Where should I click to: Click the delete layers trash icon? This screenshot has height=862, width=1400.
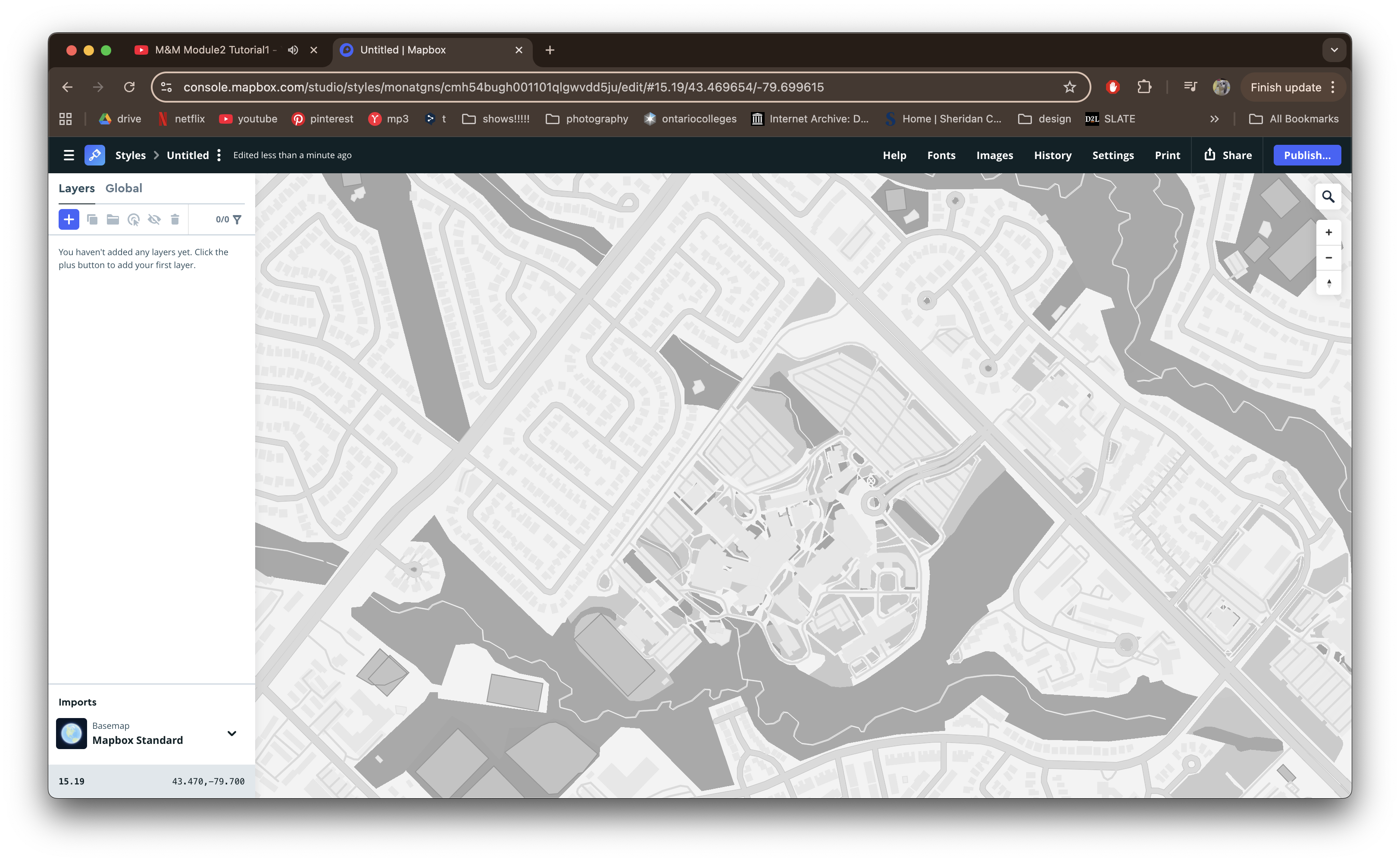point(175,219)
